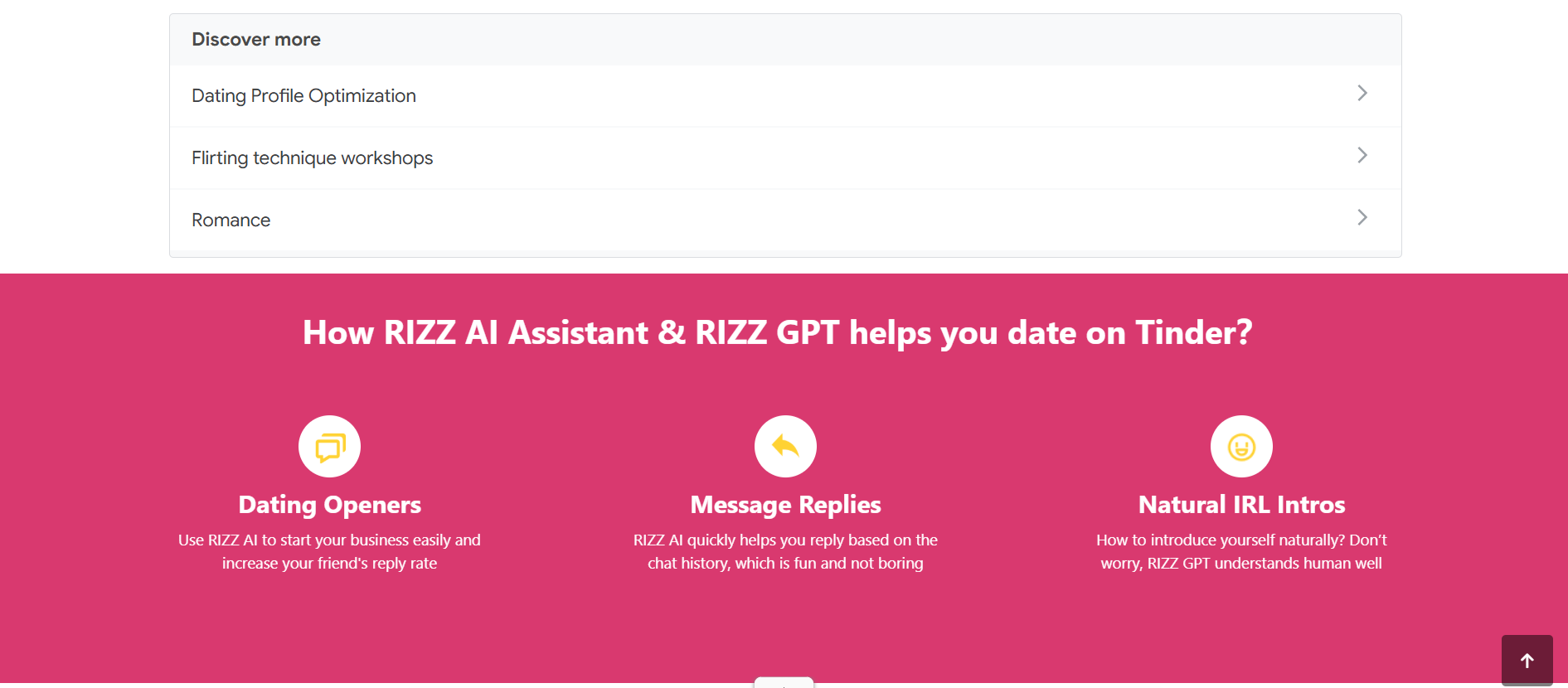Click the partially visible white card at bottom center

[x=784, y=683]
